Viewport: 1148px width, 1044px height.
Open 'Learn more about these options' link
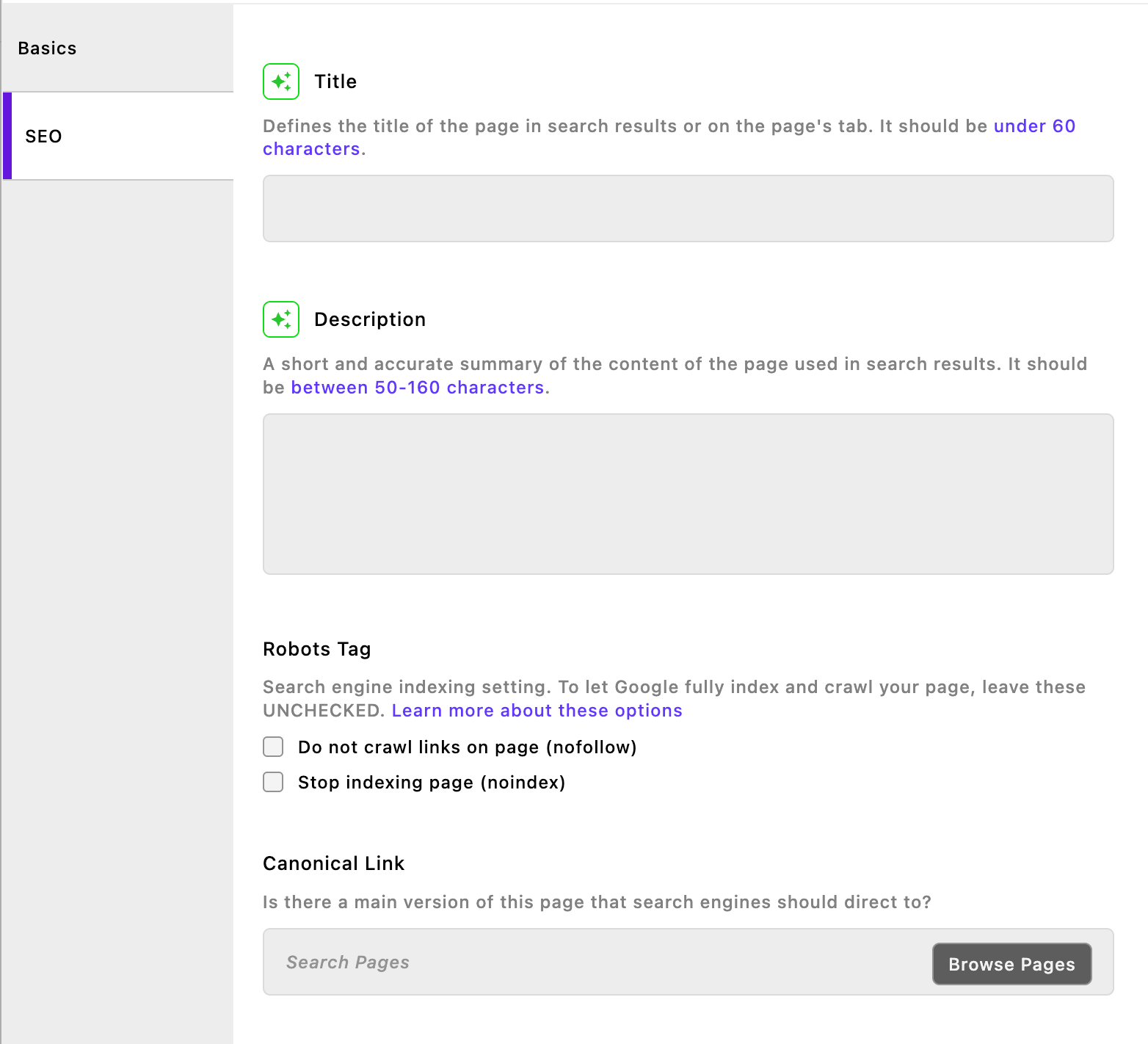(x=537, y=711)
